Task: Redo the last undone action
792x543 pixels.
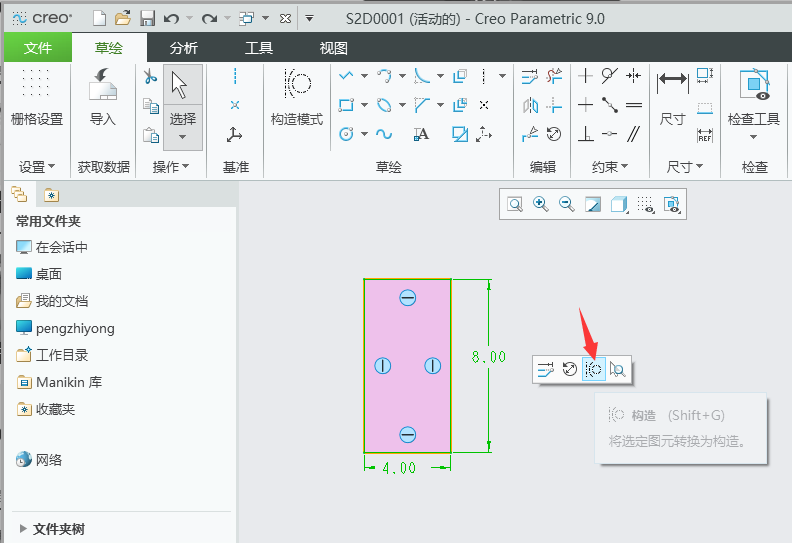Action: click(x=209, y=19)
